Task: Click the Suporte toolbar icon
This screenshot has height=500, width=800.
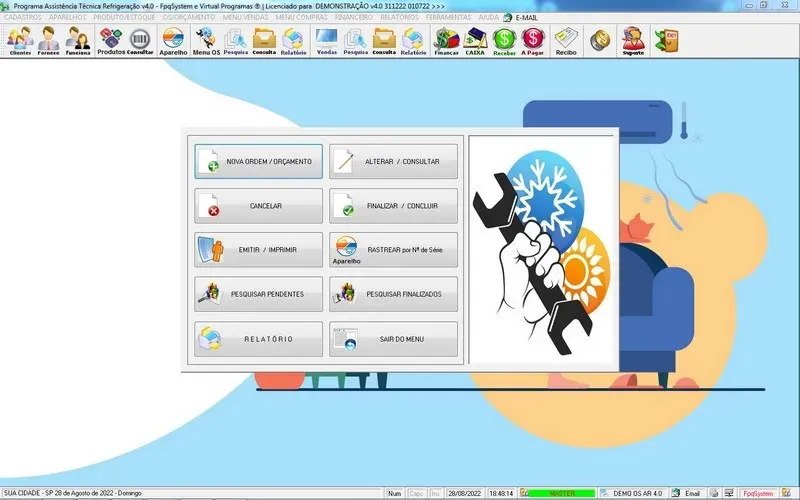Action: click(x=633, y=40)
